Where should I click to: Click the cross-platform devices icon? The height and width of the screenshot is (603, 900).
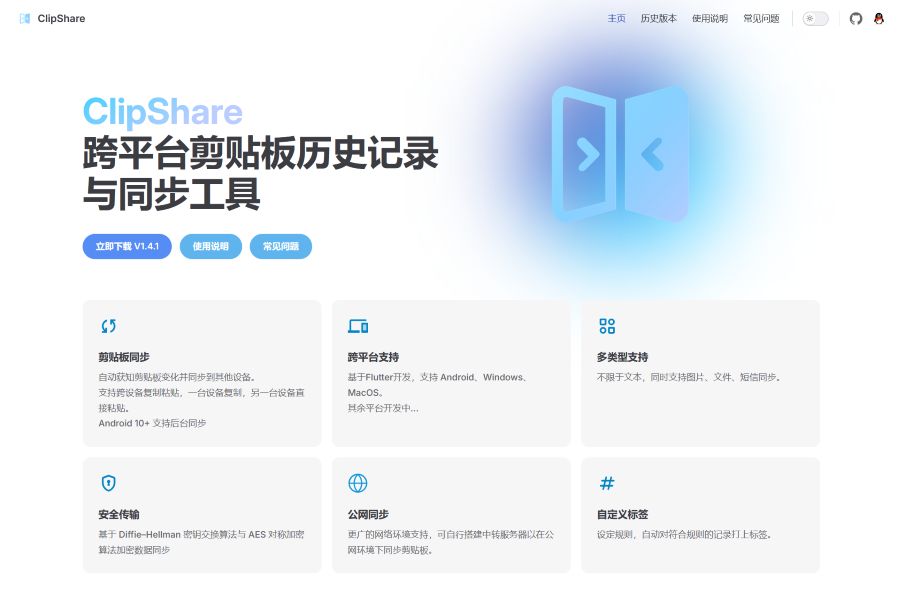click(358, 326)
